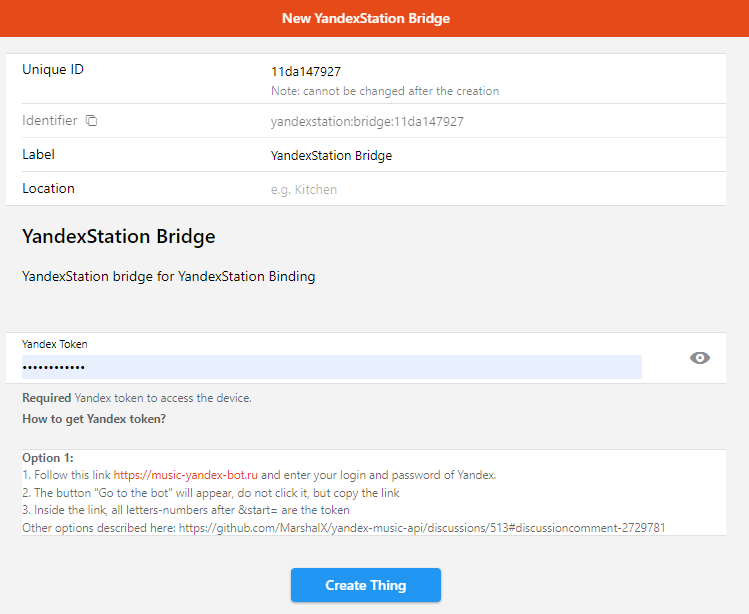Click the "Option 1:" heading
The image size is (749, 614).
48,458
